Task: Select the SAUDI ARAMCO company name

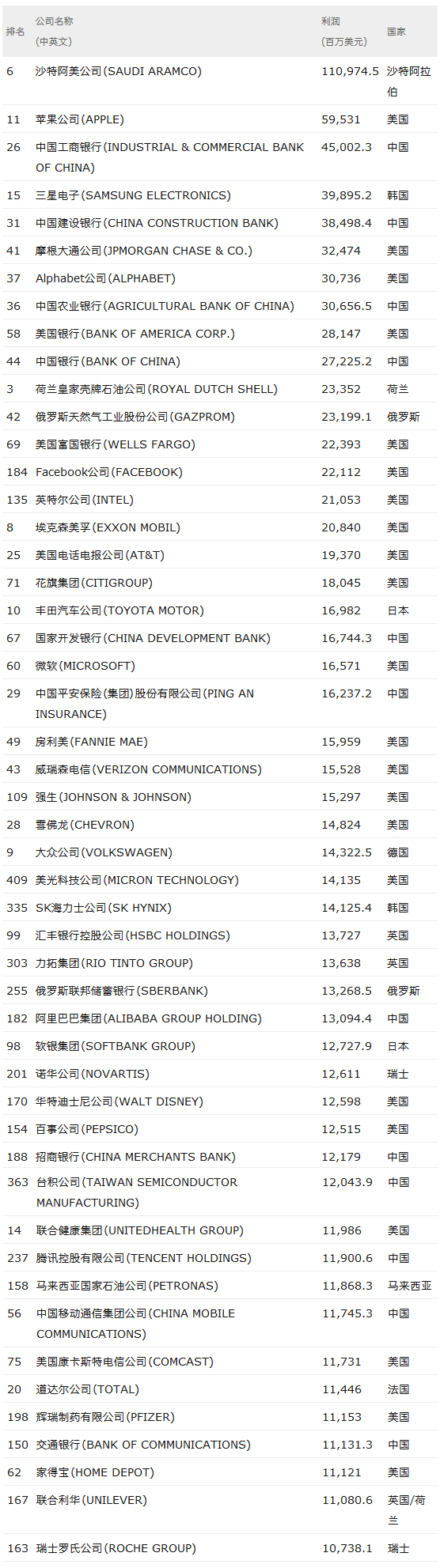Action: 119,71
